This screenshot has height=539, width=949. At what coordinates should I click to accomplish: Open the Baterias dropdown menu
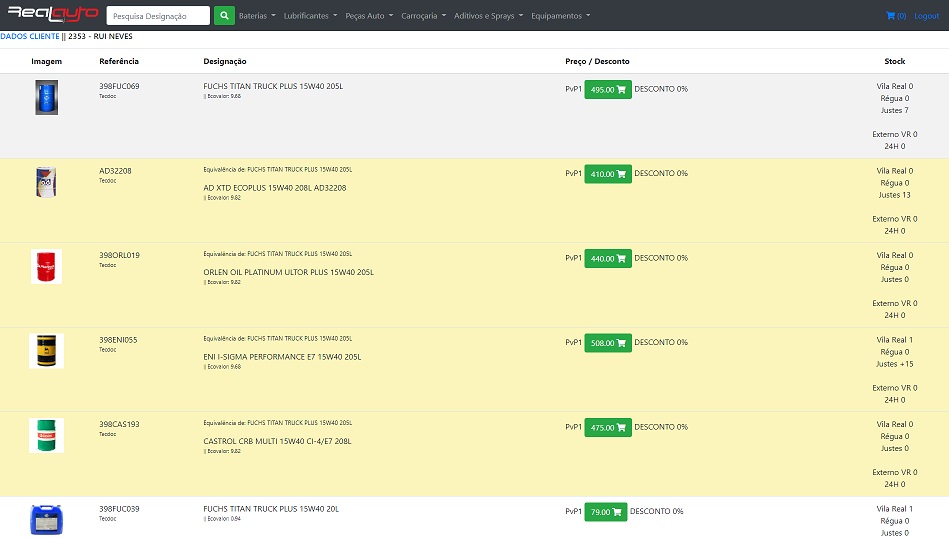click(257, 16)
